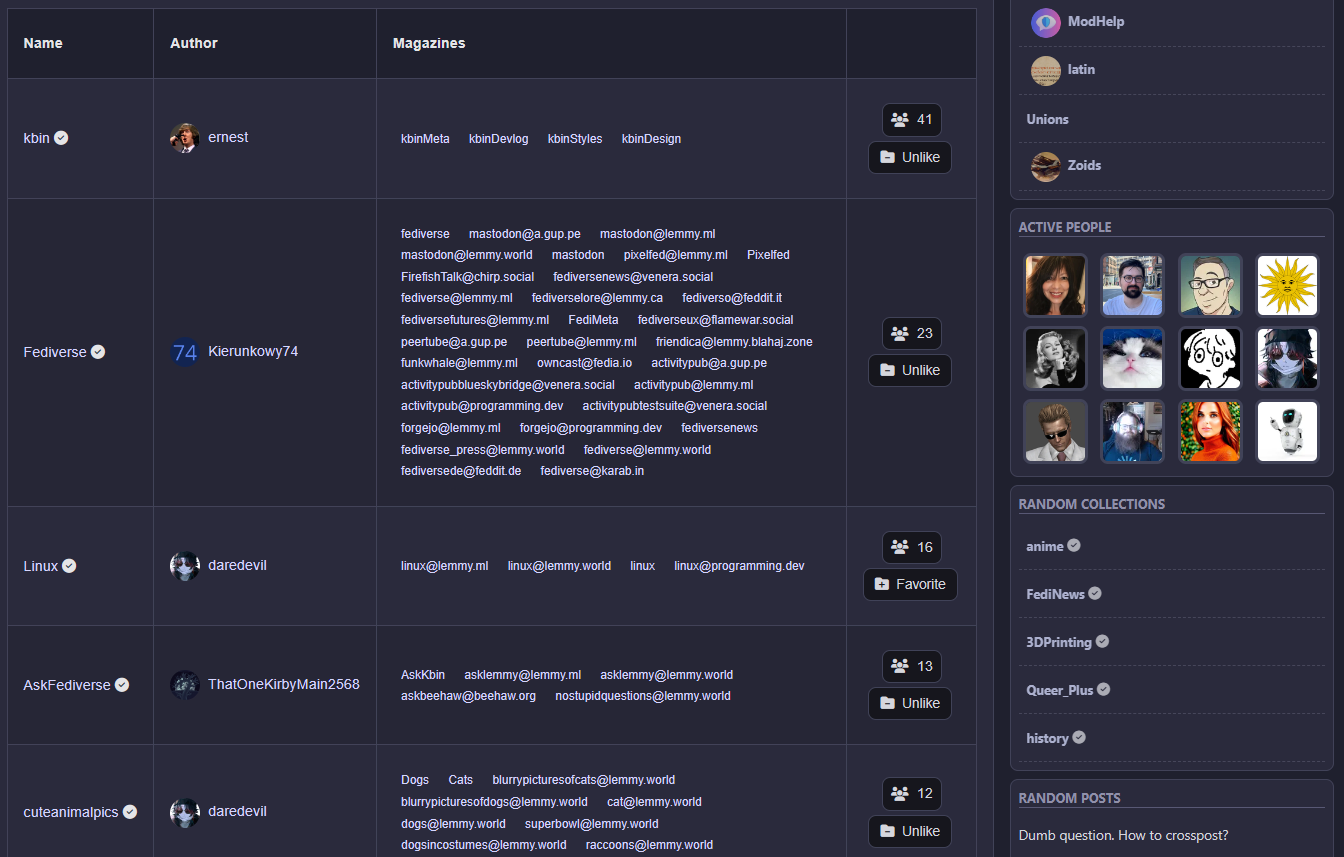
Task: Open the AskKbin magazine
Action: tap(423, 675)
